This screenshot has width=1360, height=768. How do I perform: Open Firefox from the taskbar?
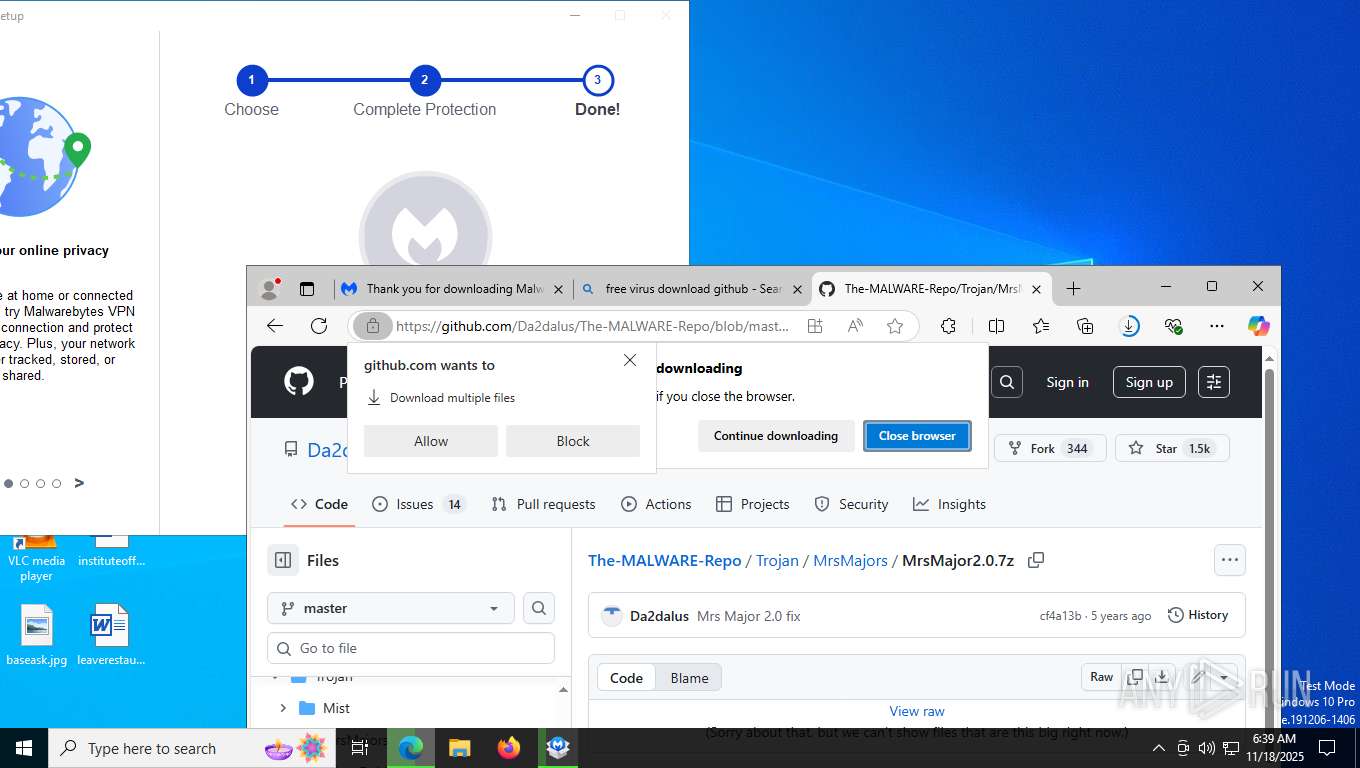[x=509, y=748]
